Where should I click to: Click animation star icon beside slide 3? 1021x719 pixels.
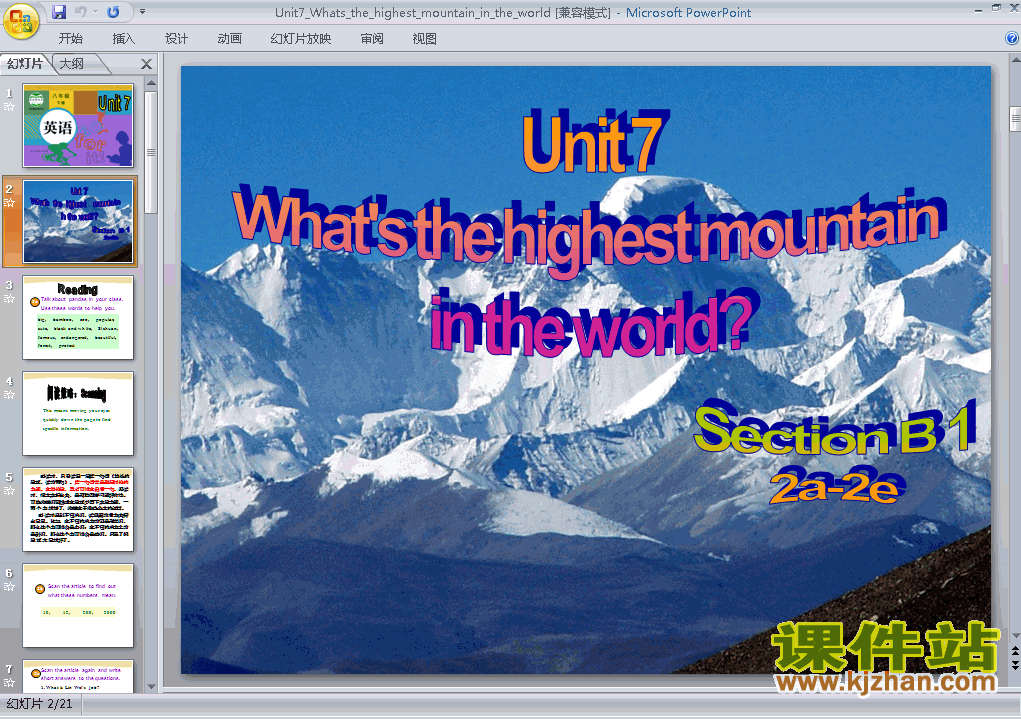click(9, 299)
